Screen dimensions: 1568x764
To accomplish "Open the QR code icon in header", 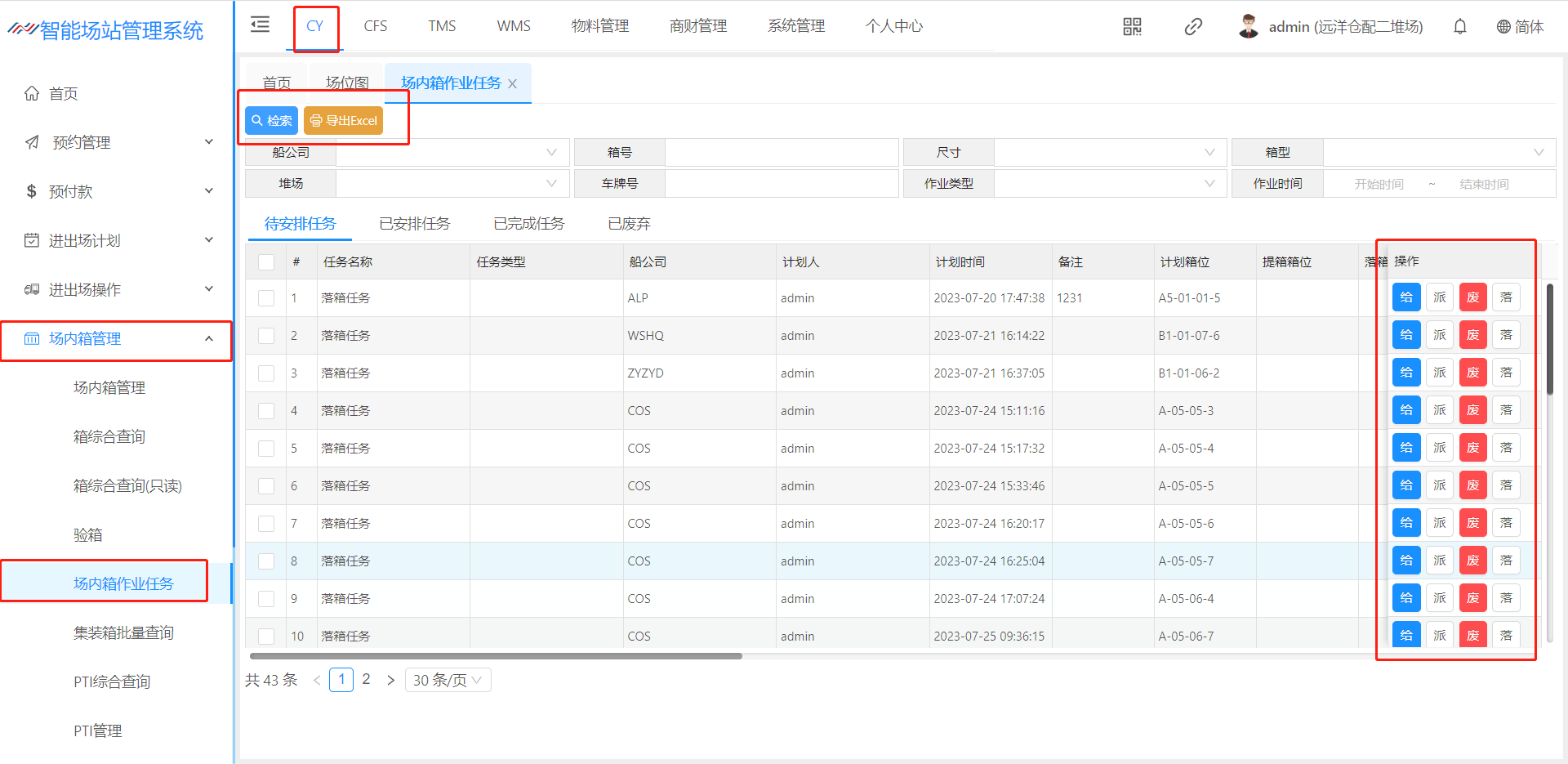I will point(1132,27).
